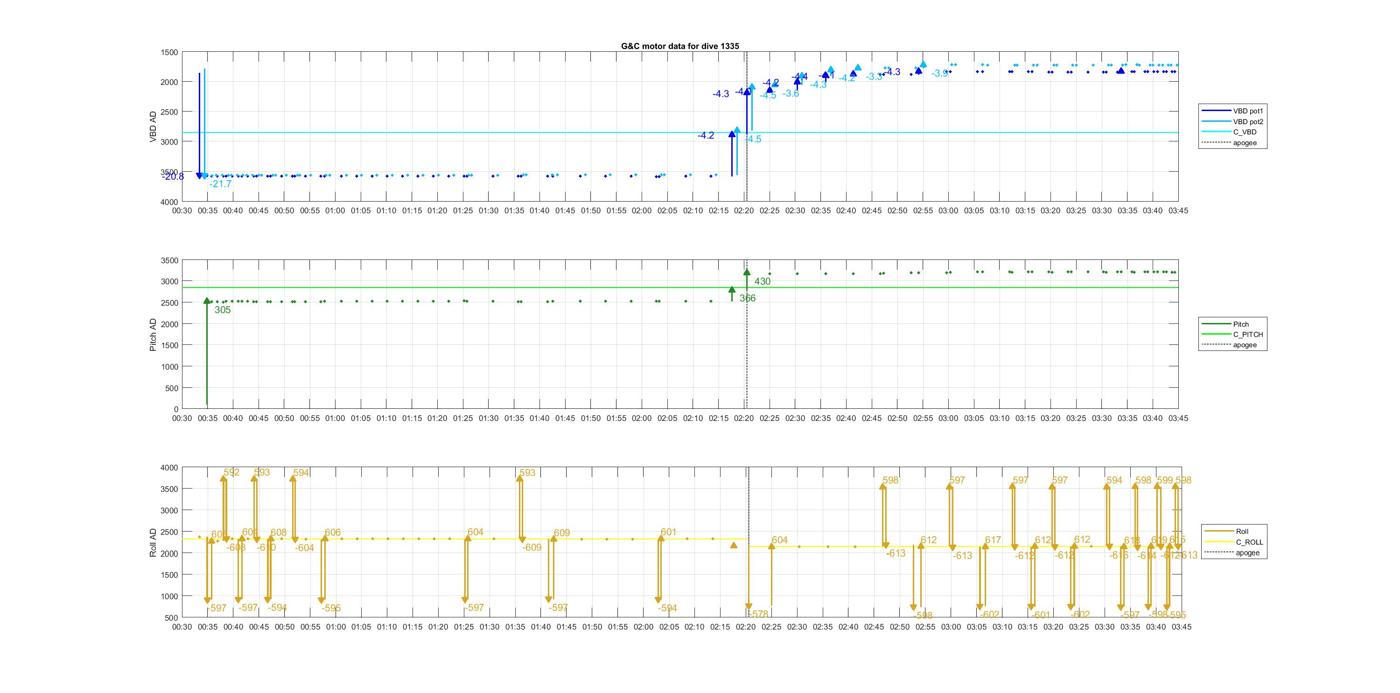The height and width of the screenshot is (693, 1400).
Task: Click "4000" y-axis tick on Roll plot
Action: click(x=169, y=468)
